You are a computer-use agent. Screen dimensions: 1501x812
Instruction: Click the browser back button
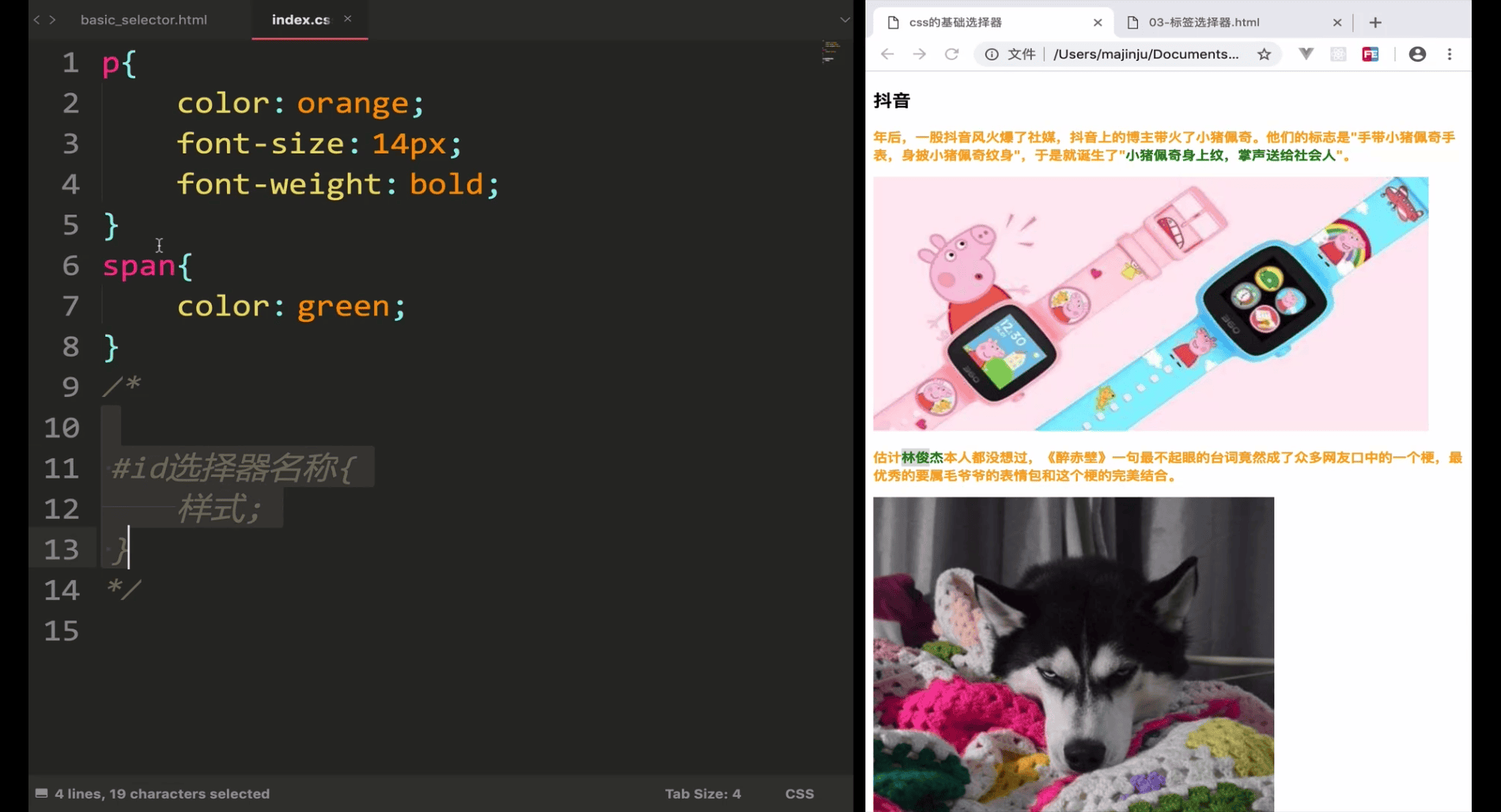pos(887,54)
